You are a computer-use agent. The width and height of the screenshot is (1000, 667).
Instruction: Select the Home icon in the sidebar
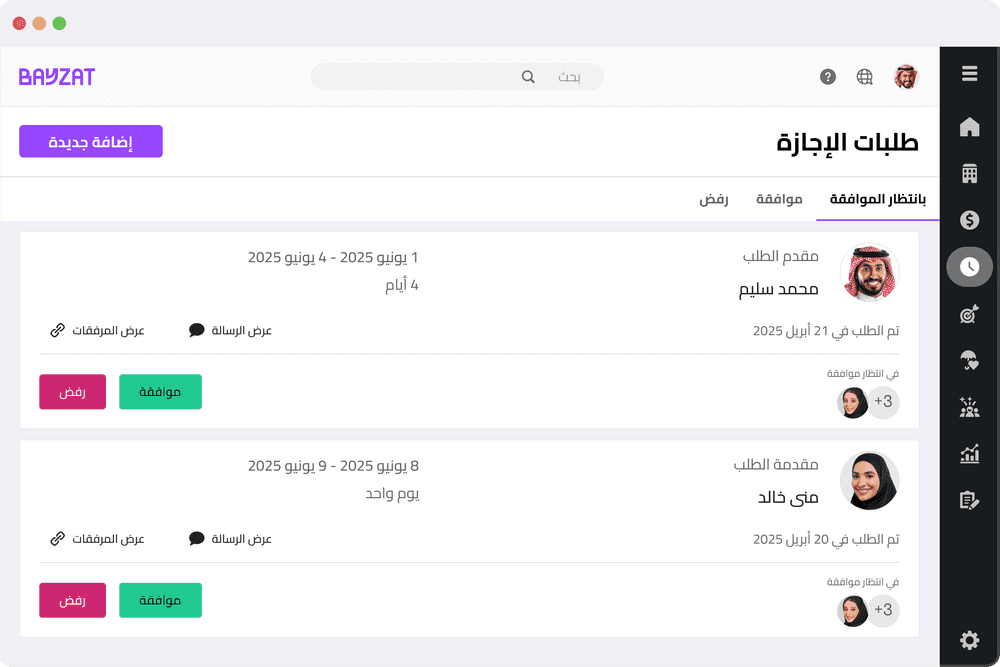coord(969,127)
